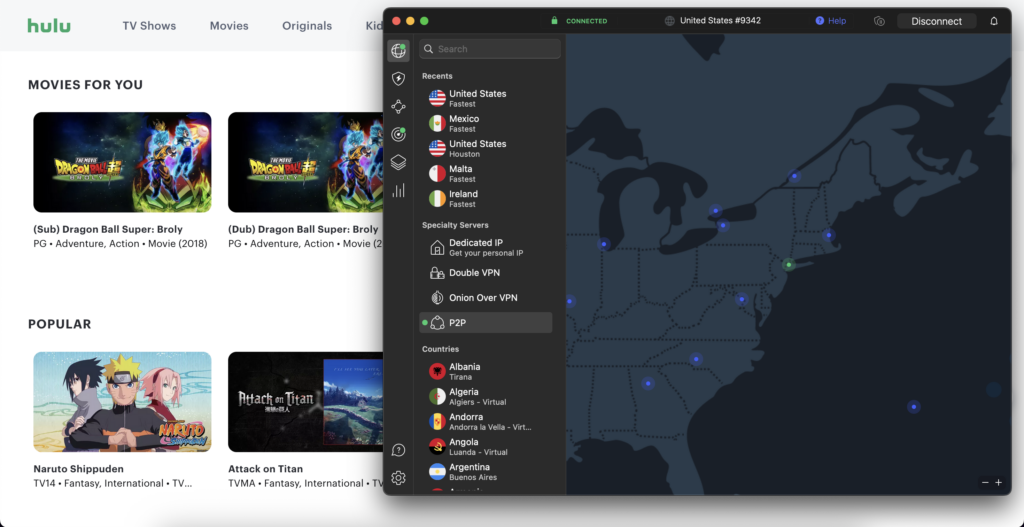Click the globe icon next to United States #9342
1024x527 pixels.
click(669, 21)
